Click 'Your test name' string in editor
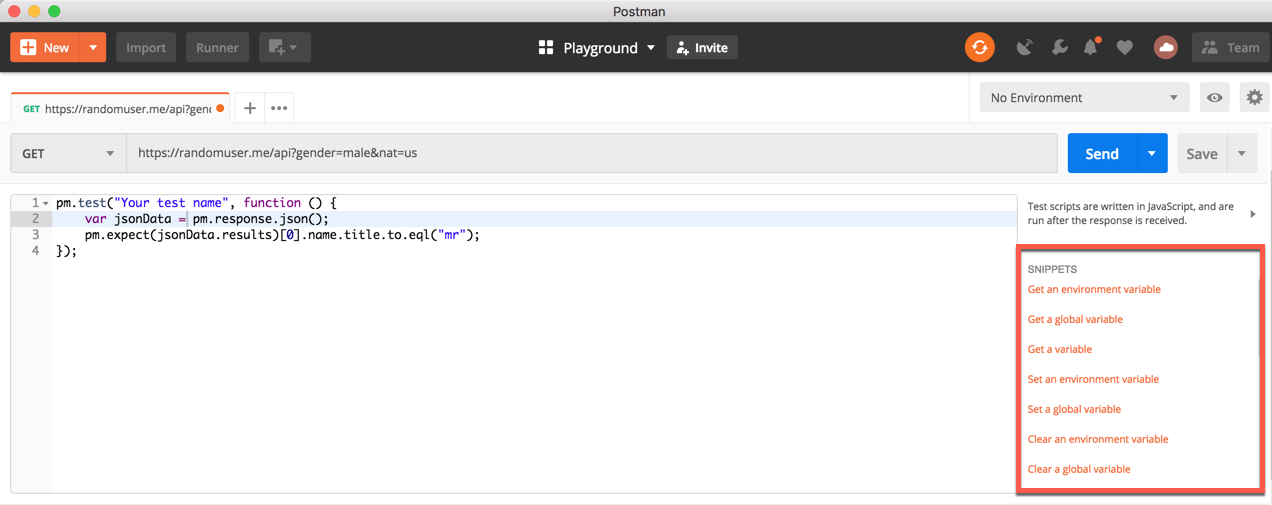 (171, 203)
